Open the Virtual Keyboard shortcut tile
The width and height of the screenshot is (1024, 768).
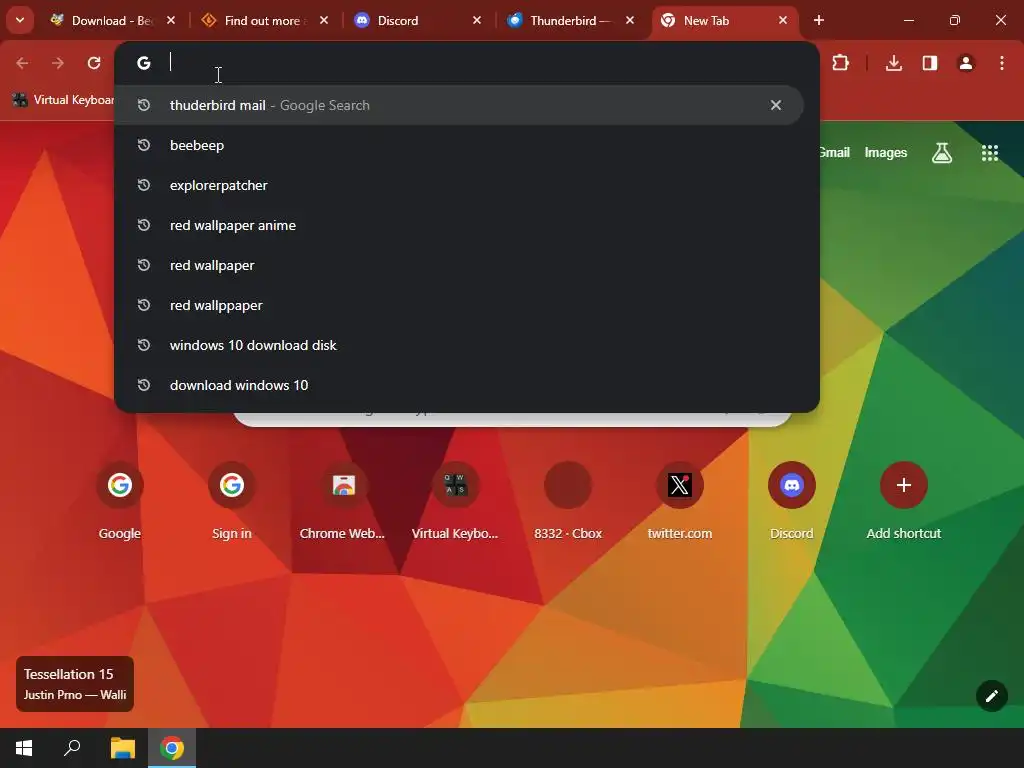point(455,502)
